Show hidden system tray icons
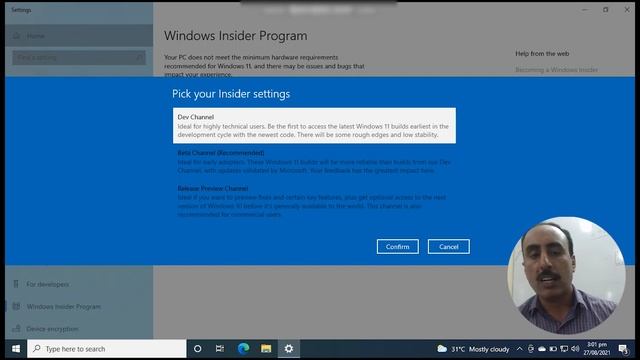 [x=519, y=349]
